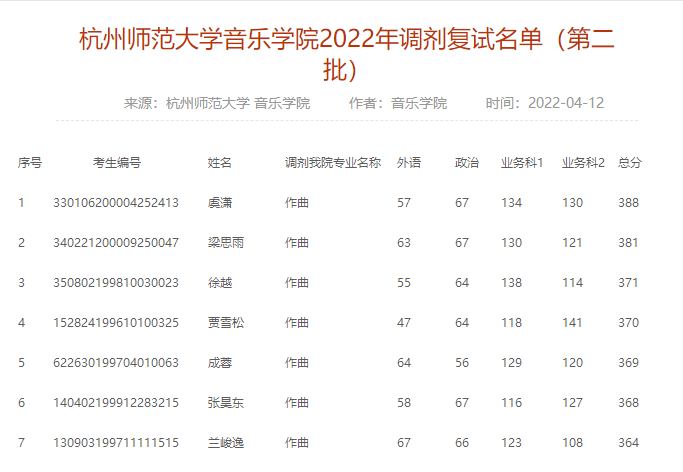Click 作曲 in 徐越's row
The height and width of the screenshot is (472, 683).
297,283
